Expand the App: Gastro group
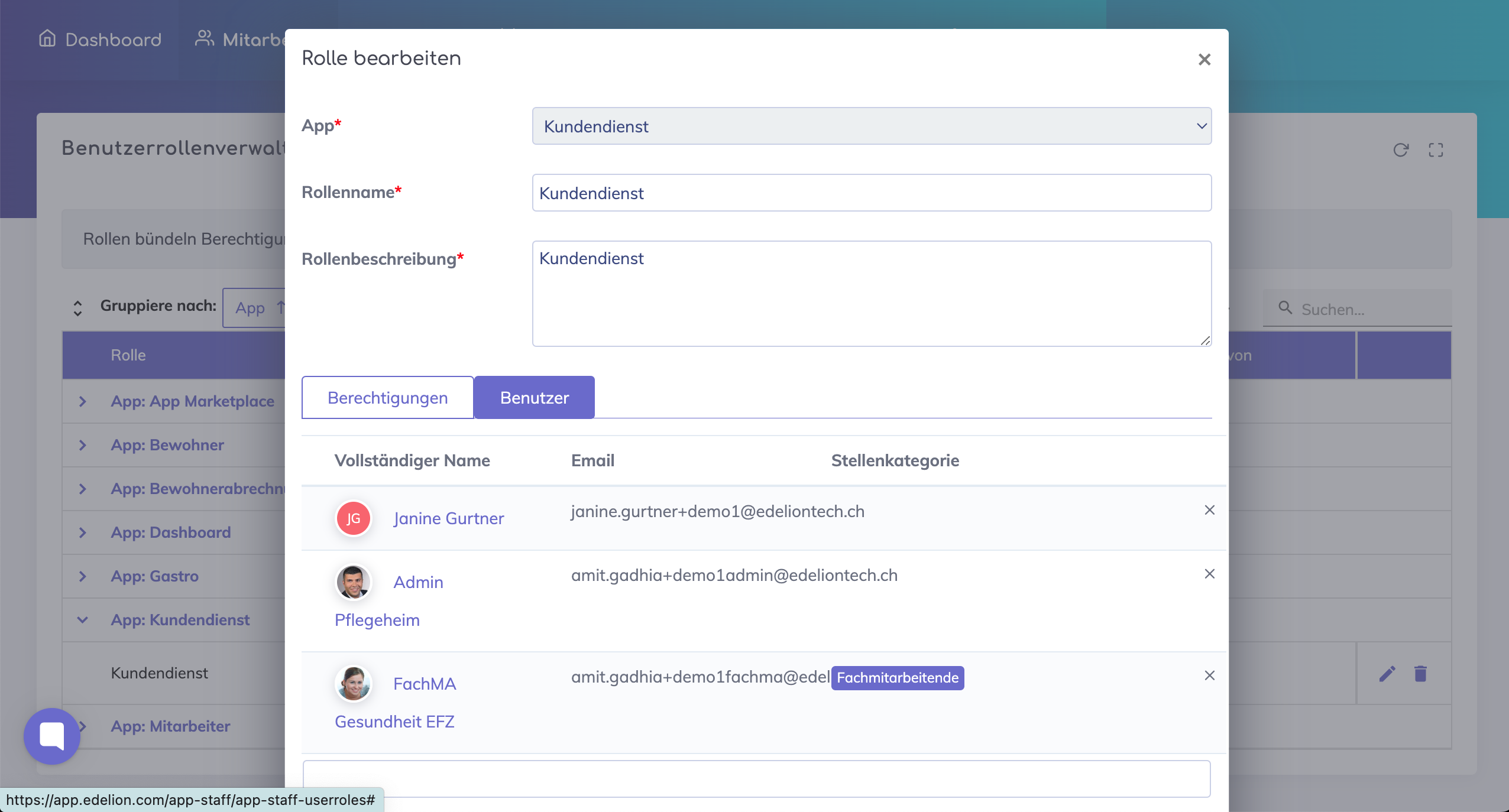Viewport: 1509px width, 812px height. click(x=83, y=576)
